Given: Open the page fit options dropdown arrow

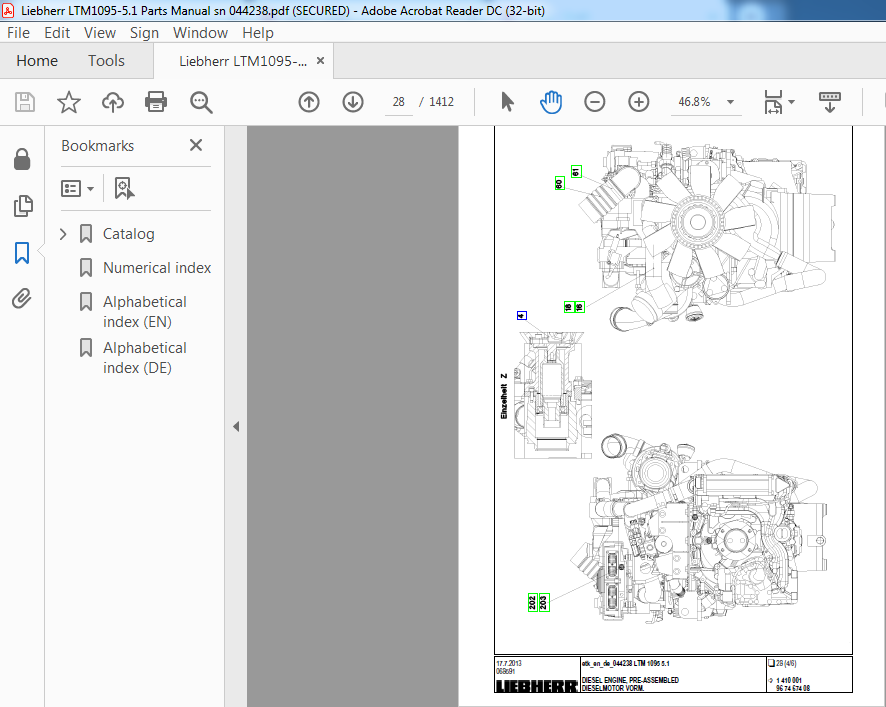Looking at the screenshot, I should [x=791, y=102].
